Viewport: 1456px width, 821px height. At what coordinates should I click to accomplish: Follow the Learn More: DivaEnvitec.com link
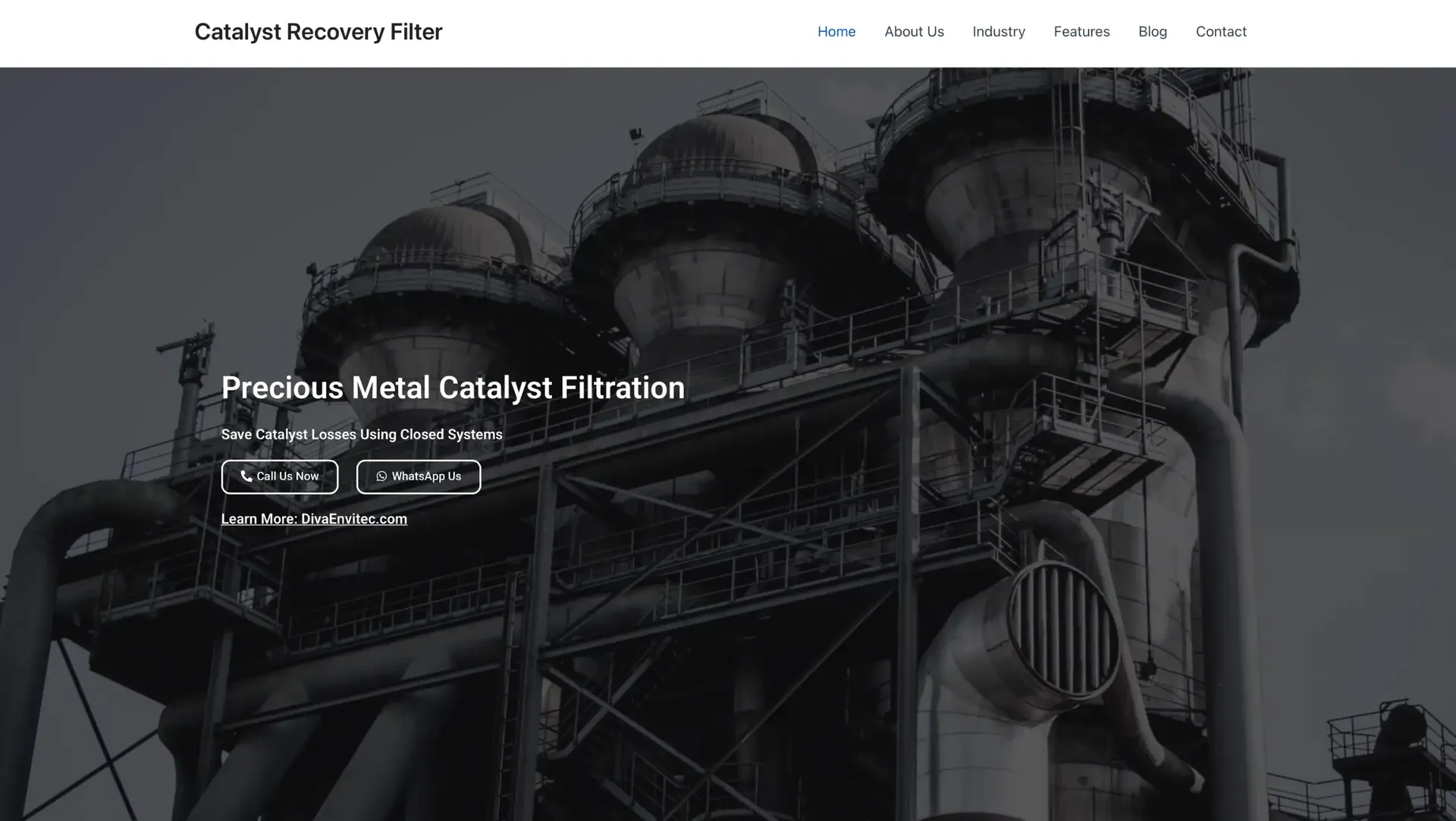[314, 519]
